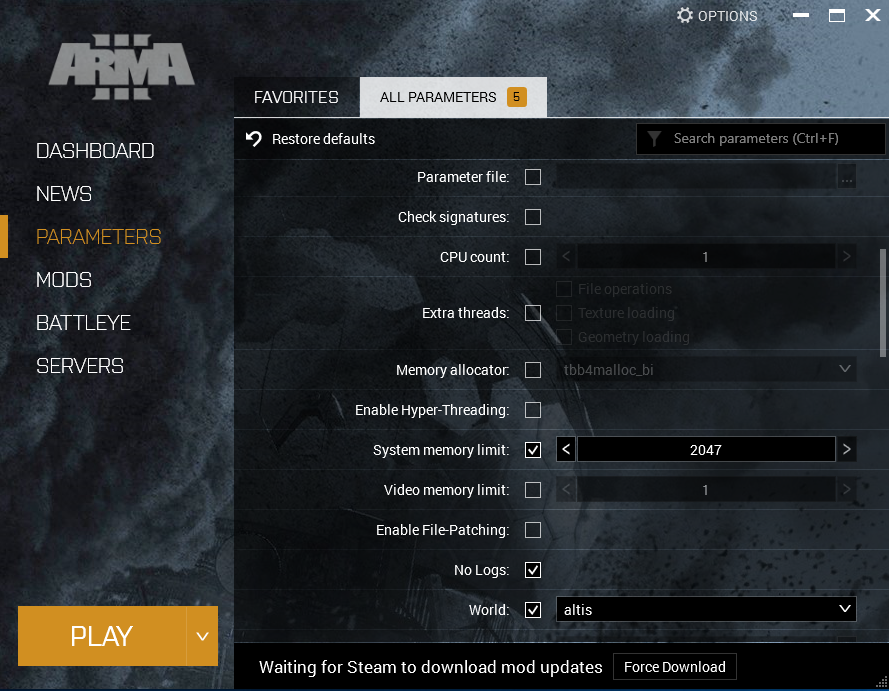Browse for parameter file with ellipsis button
This screenshot has height=691, width=889.
click(x=846, y=177)
